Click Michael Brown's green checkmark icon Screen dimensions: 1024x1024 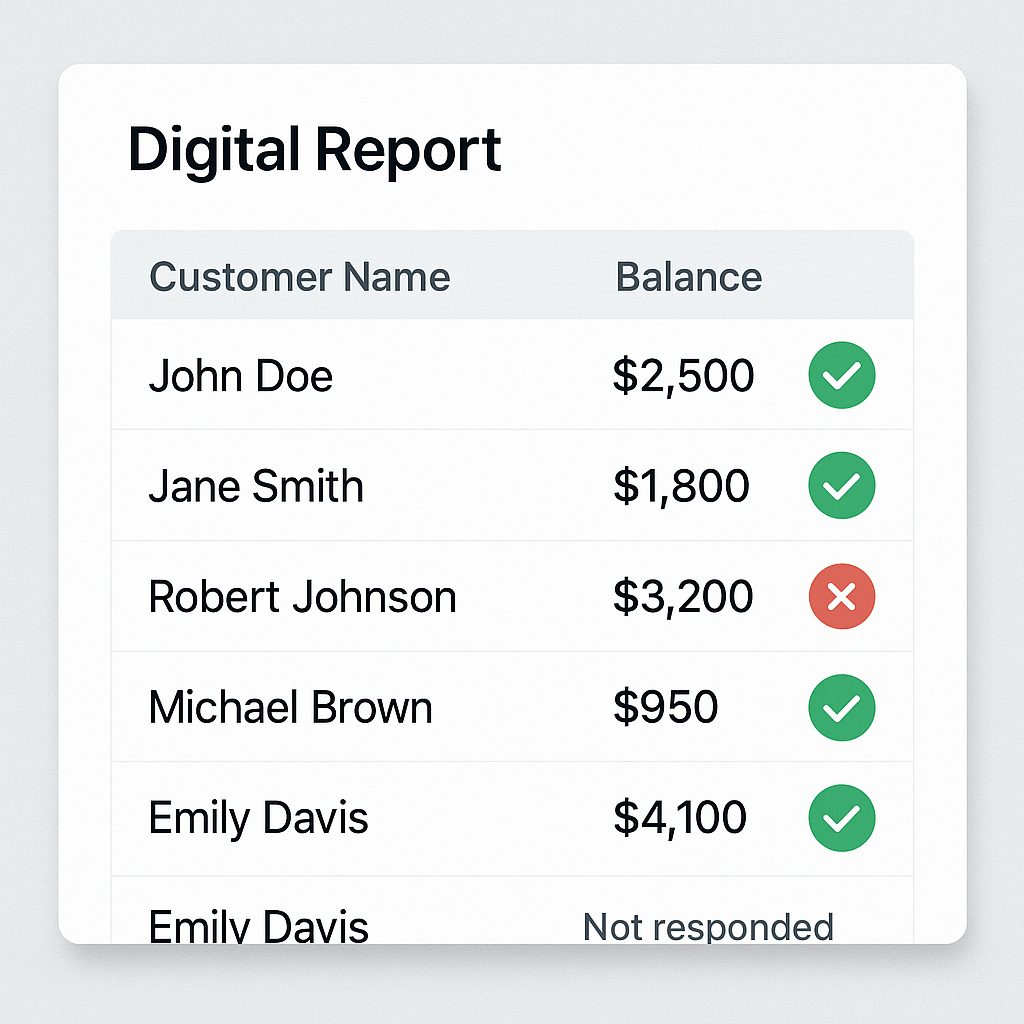click(842, 707)
